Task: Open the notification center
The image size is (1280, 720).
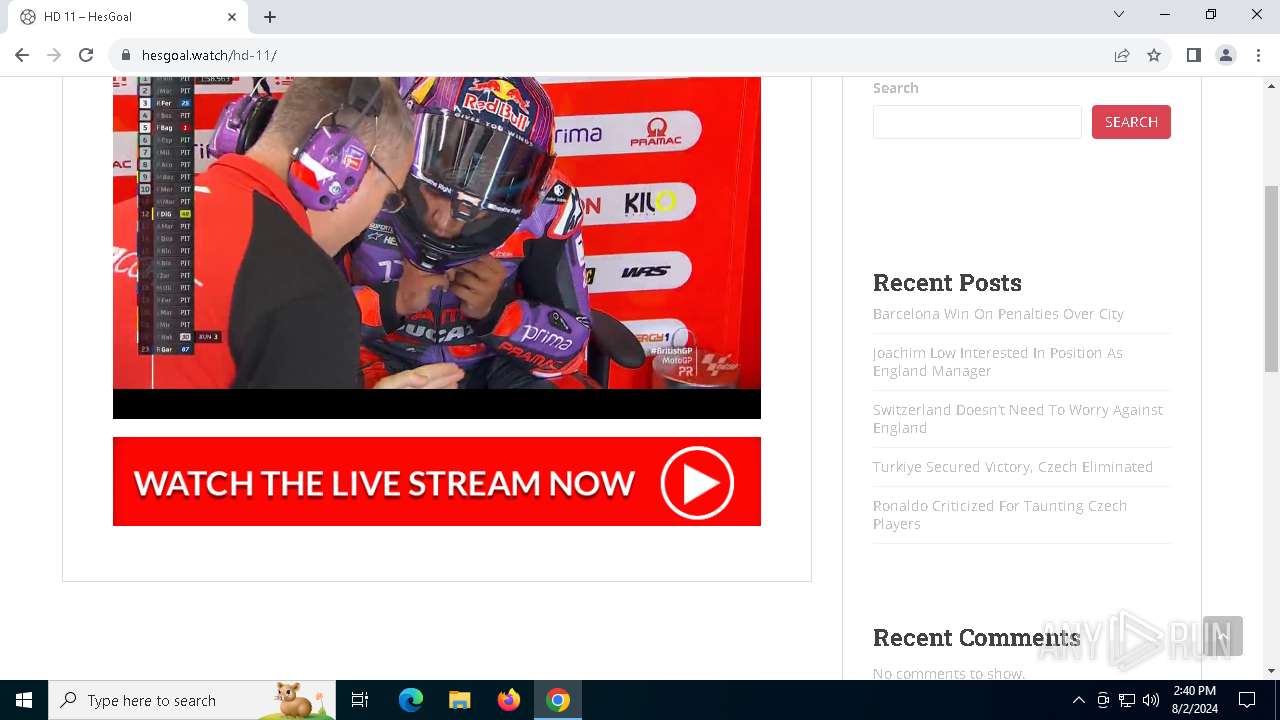Action: pyautogui.click(x=1247, y=700)
